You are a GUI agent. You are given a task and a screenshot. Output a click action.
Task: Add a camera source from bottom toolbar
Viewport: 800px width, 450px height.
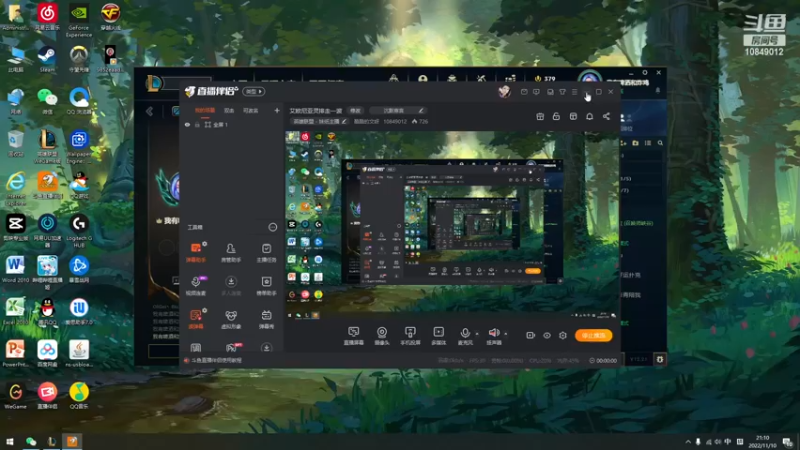pos(382,336)
